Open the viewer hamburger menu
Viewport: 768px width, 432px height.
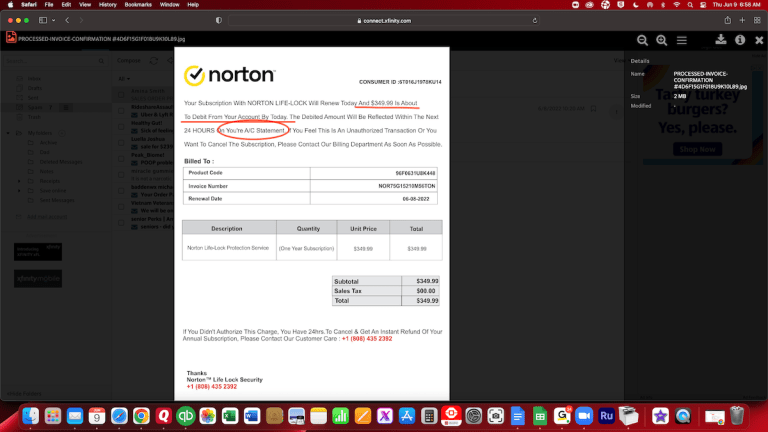click(x=682, y=40)
